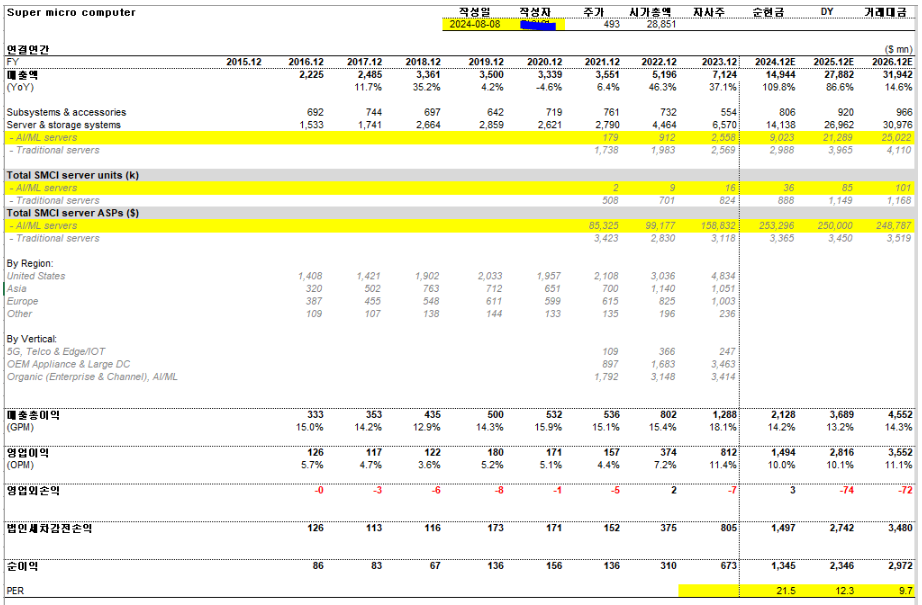Click 매출총이익 value 1,288 for 2023.12
This screenshot has height=605, width=922.
tap(724, 415)
